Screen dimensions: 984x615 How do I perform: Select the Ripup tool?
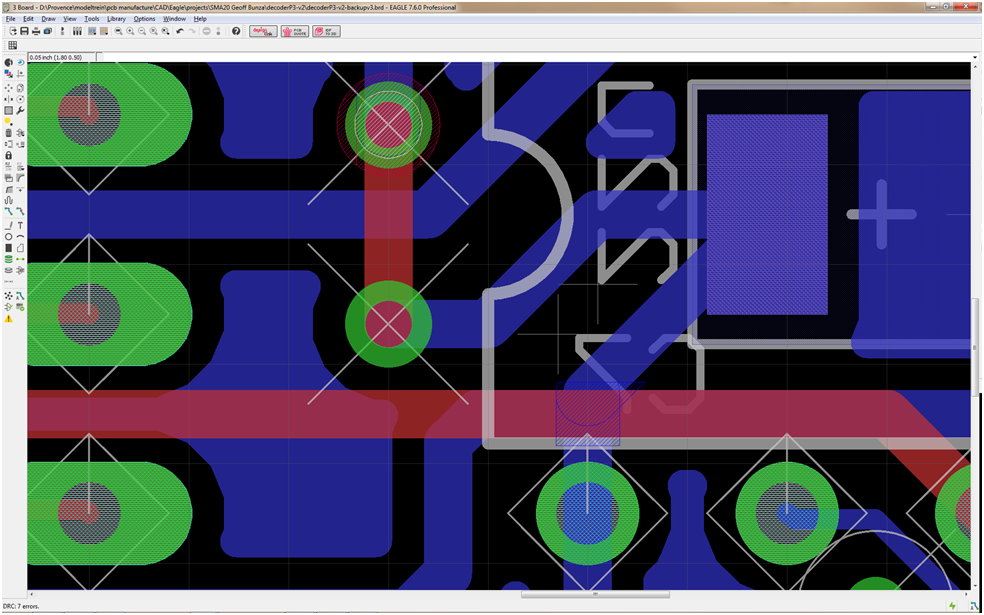20,211
